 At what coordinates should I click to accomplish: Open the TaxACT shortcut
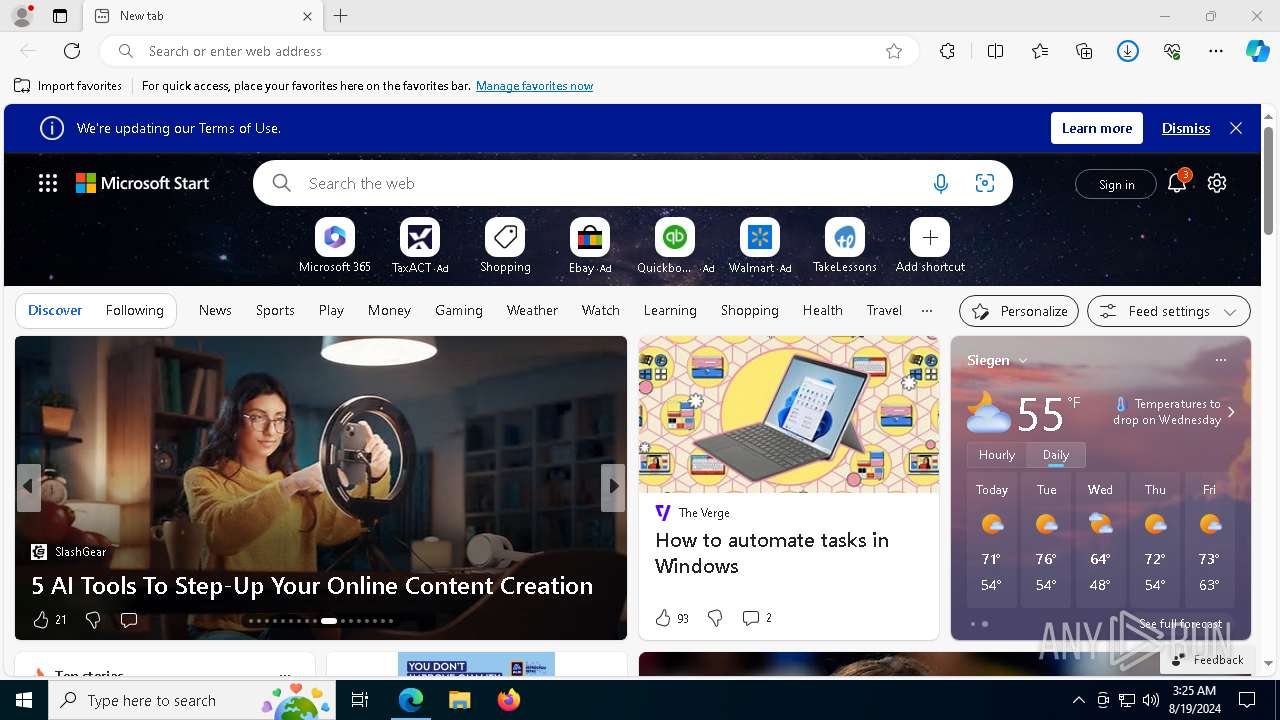pos(420,246)
